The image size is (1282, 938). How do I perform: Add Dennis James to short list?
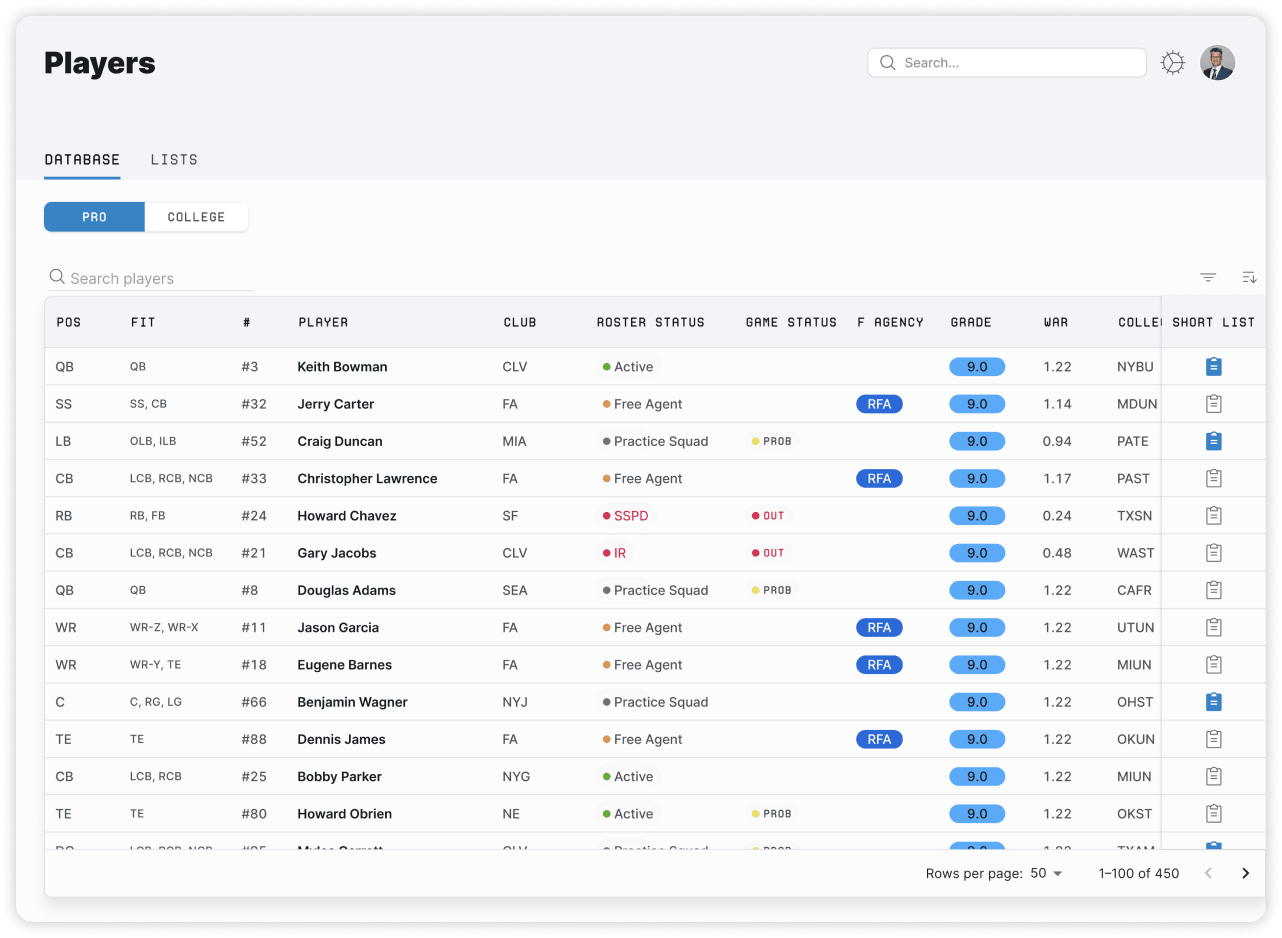(x=1213, y=739)
